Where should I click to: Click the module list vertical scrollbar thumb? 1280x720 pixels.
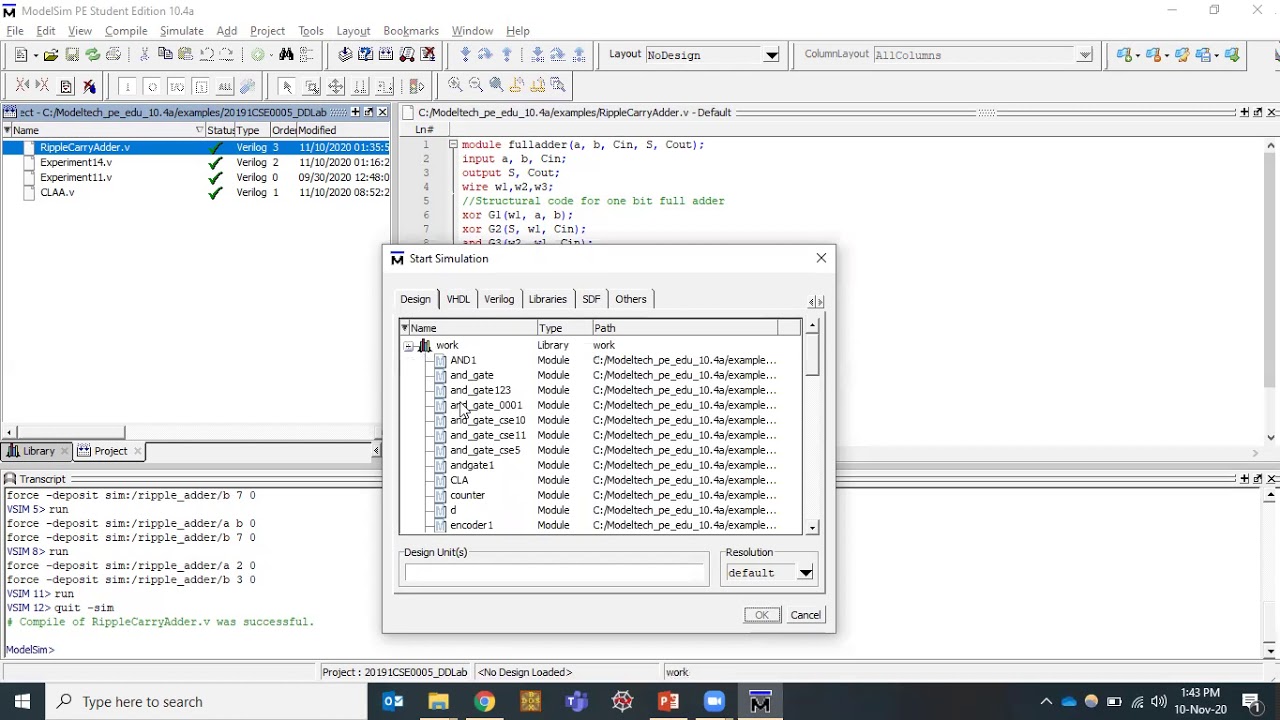(812, 356)
